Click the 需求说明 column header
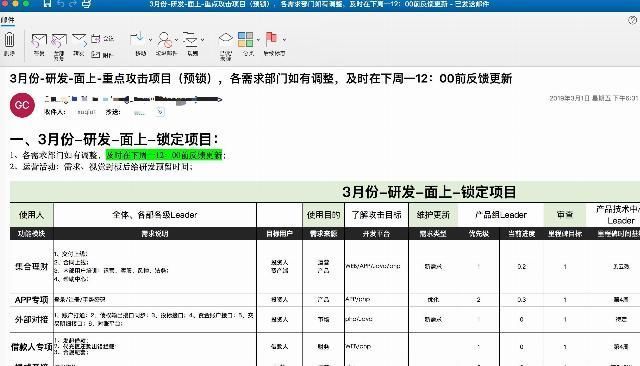This screenshot has width=640, height=366. tap(155, 233)
